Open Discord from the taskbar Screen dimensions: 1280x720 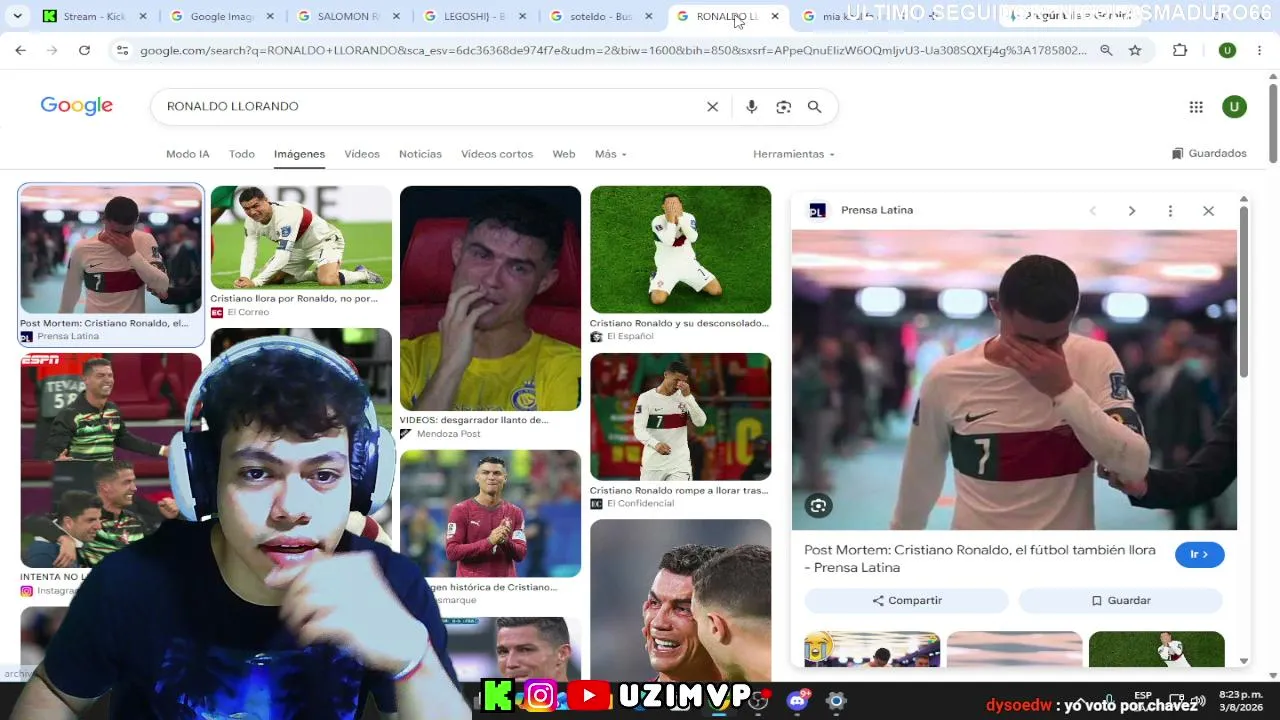coord(798,699)
